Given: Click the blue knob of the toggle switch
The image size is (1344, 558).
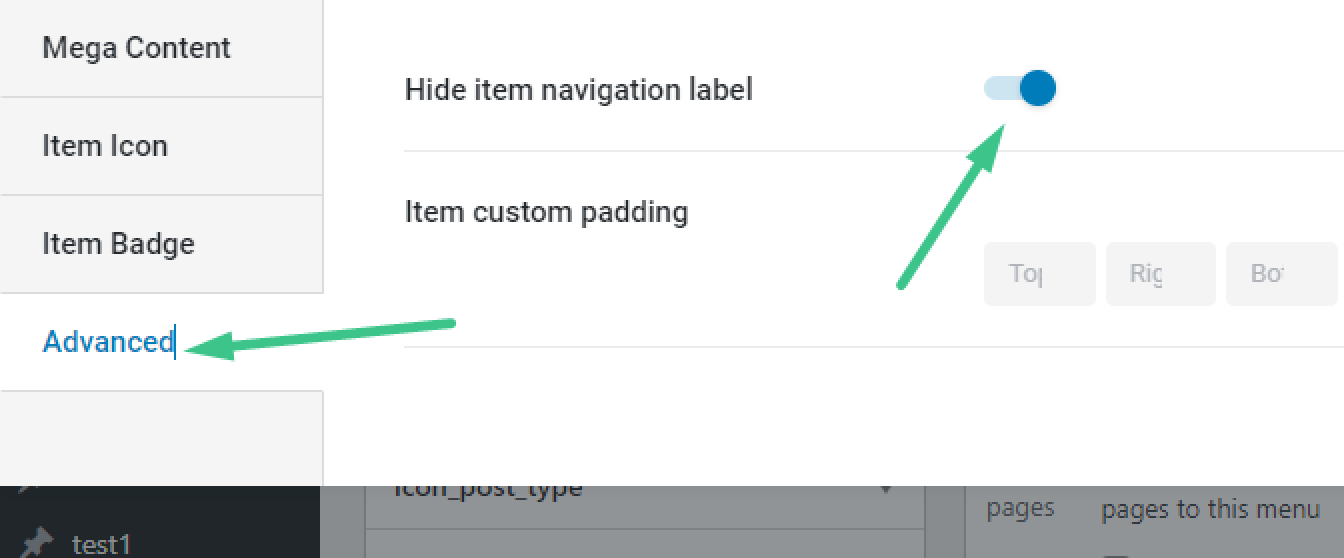Looking at the screenshot, I should tap(1038, 89).
